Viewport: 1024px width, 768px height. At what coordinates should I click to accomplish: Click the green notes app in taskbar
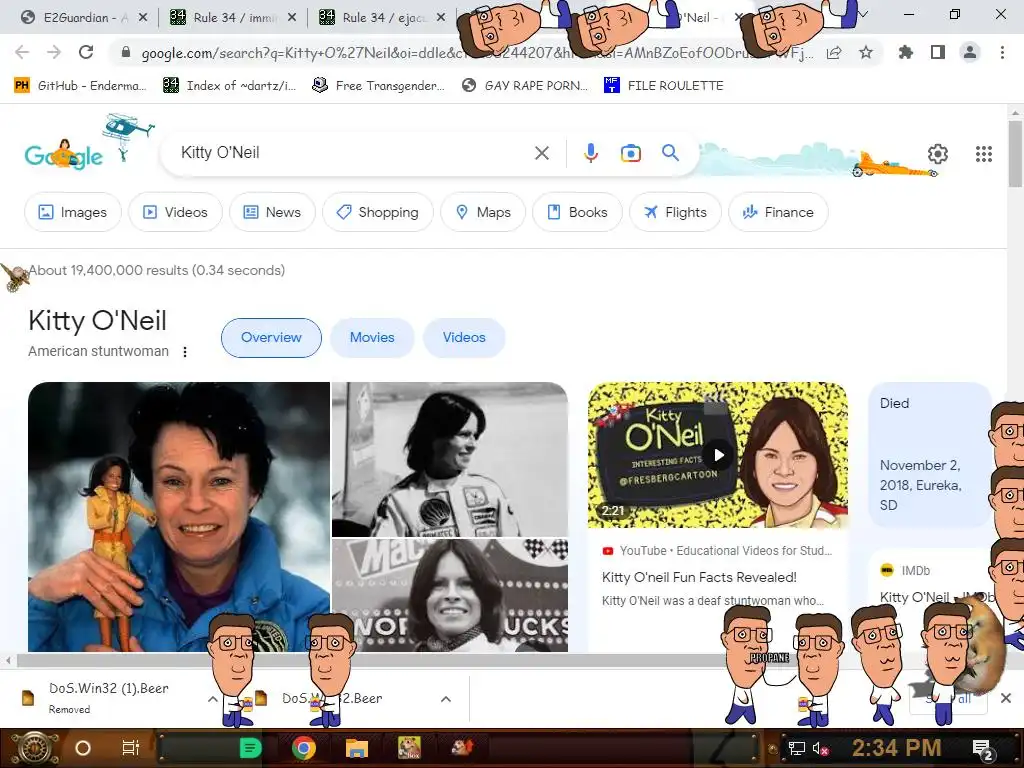pos(251,748)
